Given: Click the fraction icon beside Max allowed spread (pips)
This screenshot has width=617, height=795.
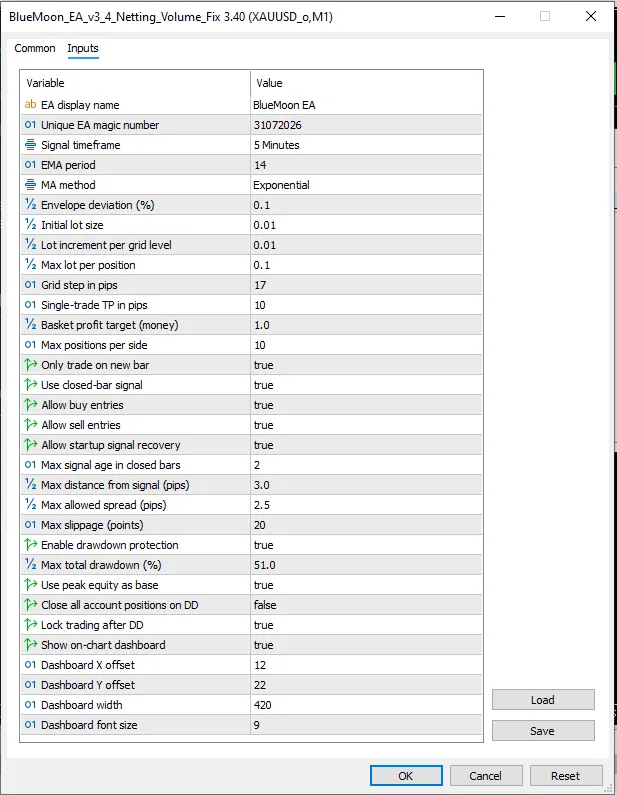Looking at the screenshot, I should tap(30, 505).
